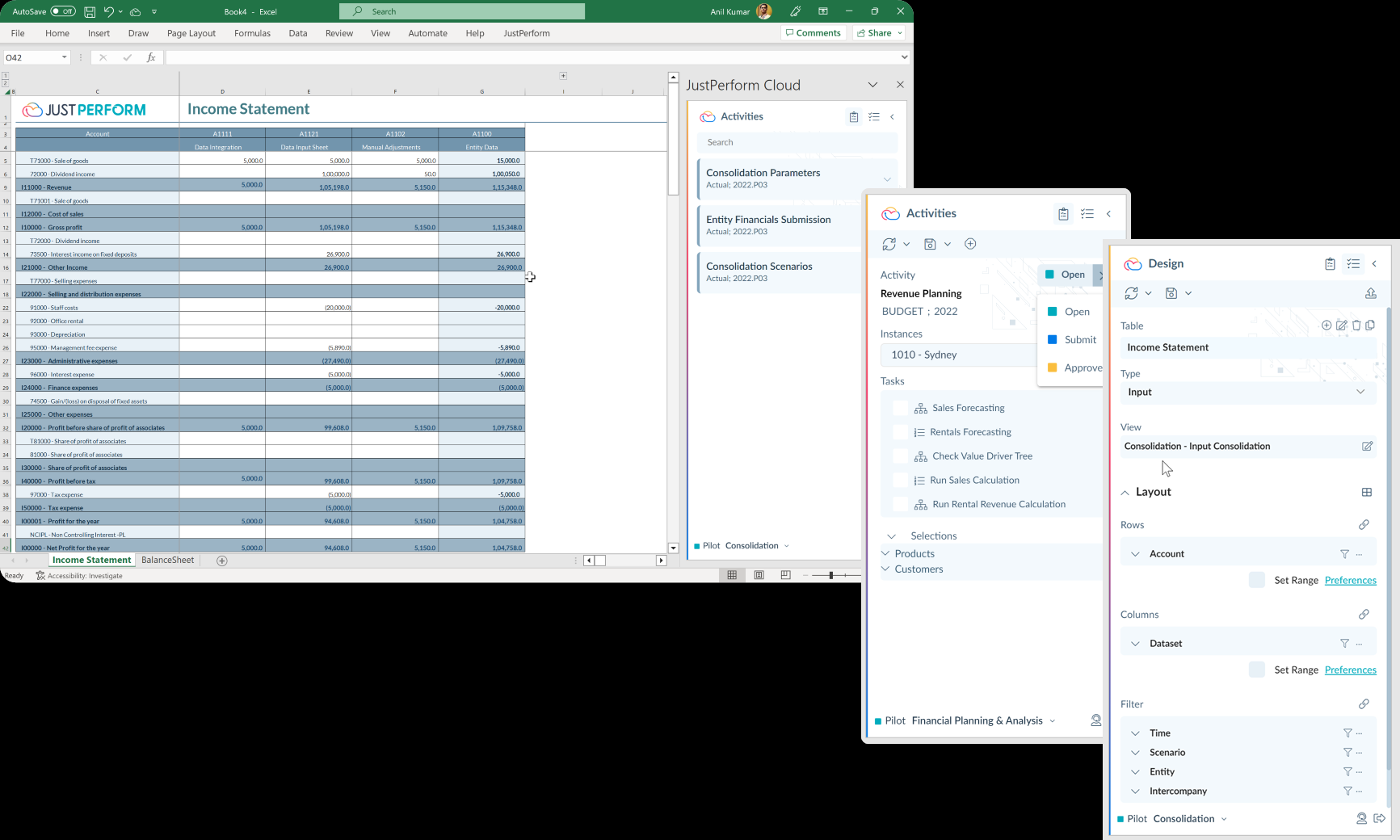Click the add circle icon in Activities toolbar

pyautogui.click(x=970, y=244)
